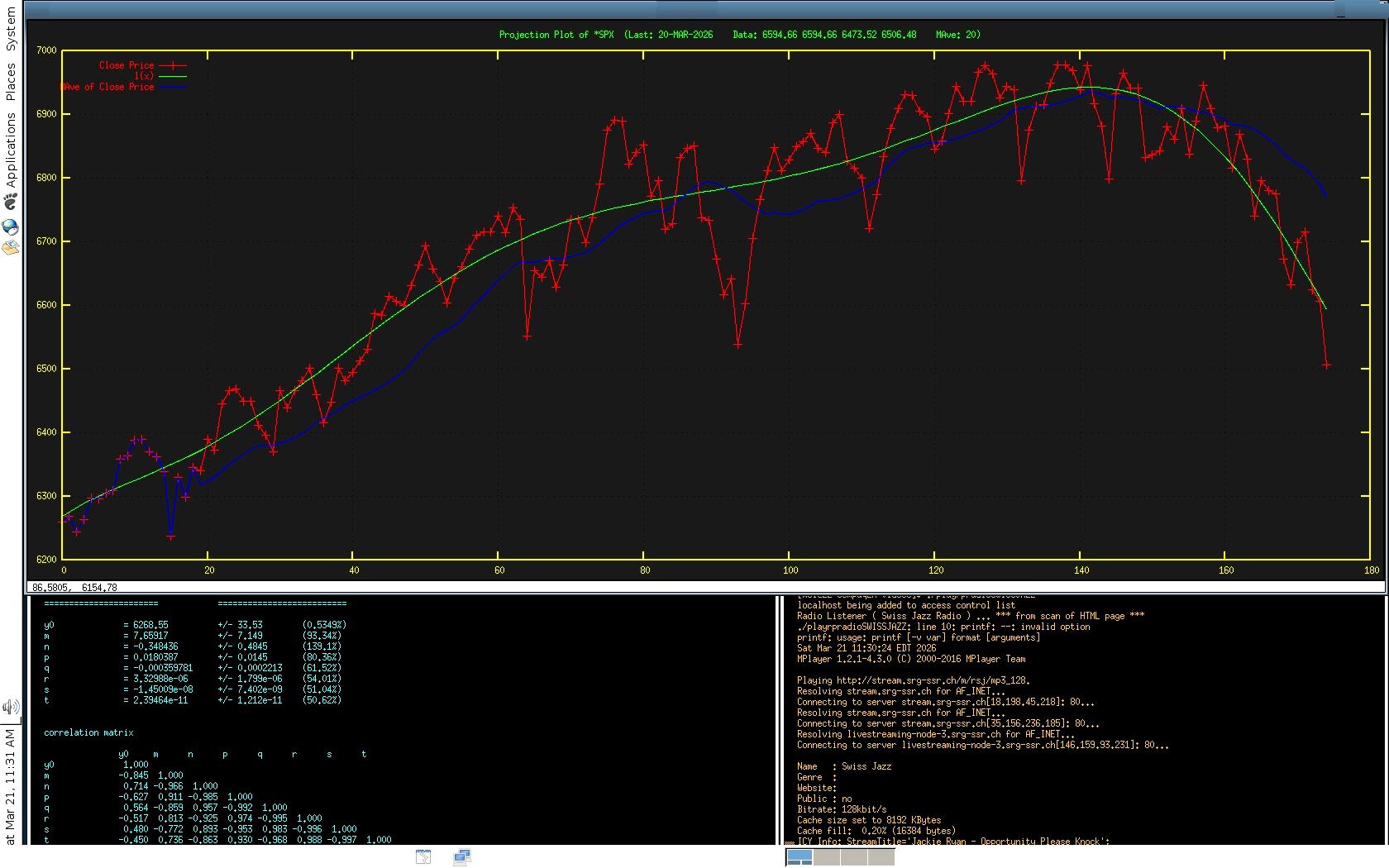This screenshot has height=868, width=1389.
Task: Open the Applications menu
Action: (11, 149)
